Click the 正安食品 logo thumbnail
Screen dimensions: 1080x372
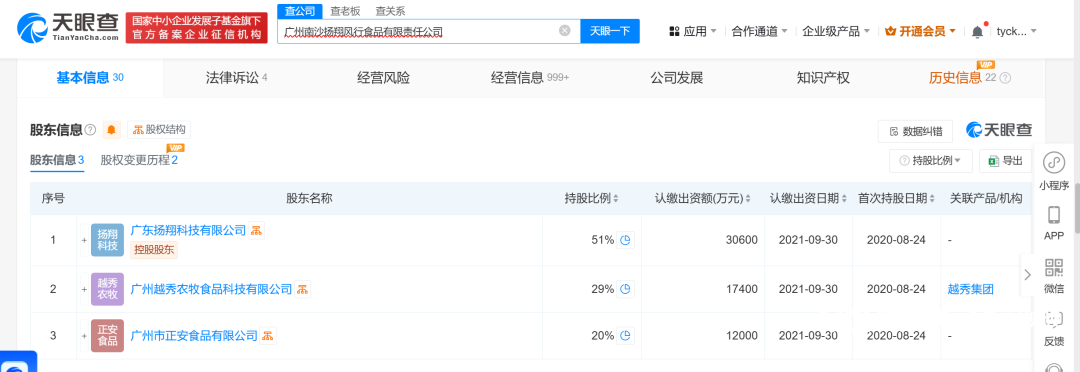tap(107, 335)
